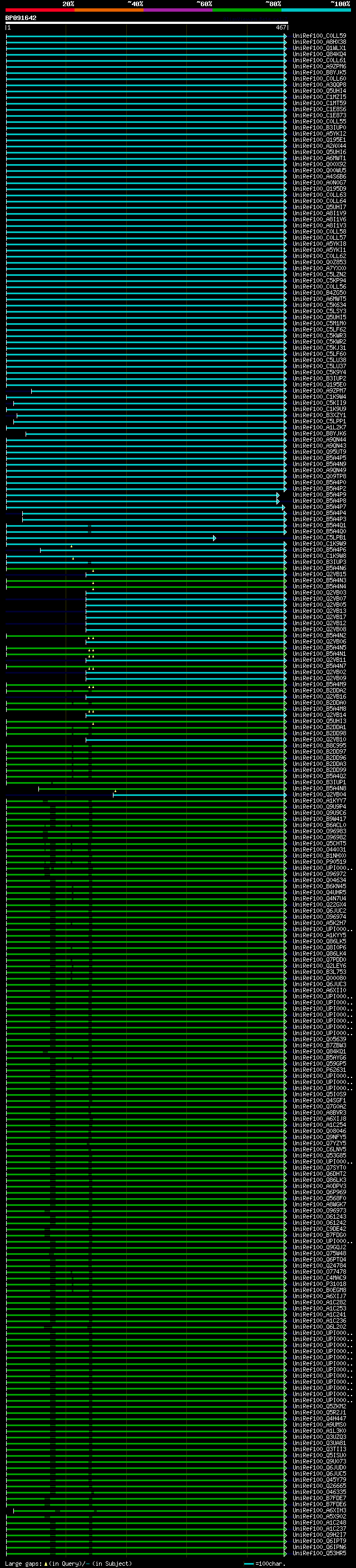
Task: Click the cyan ~100% identity legend segment
Action: click(316, 10)
